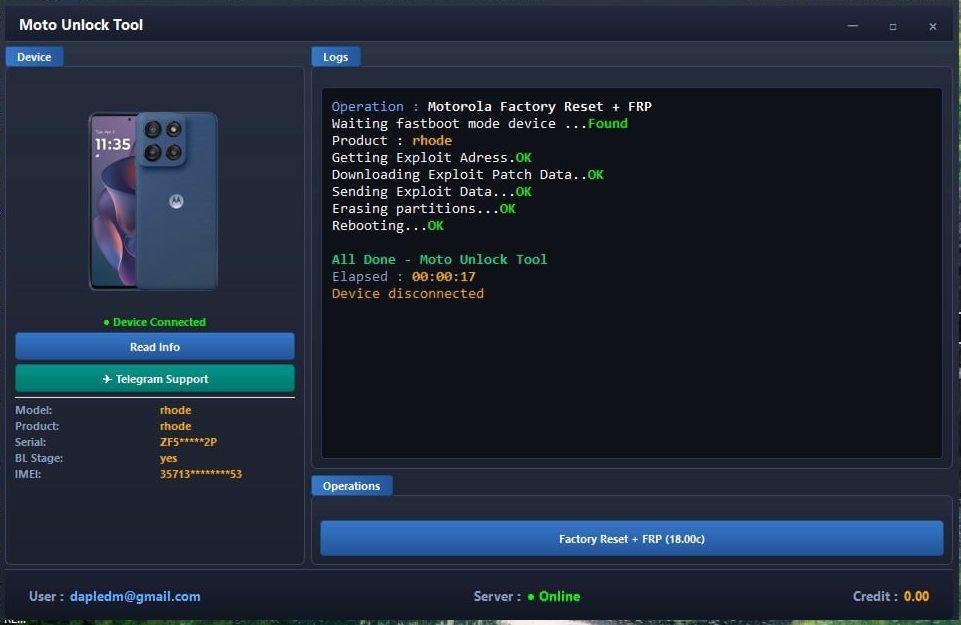Start the Factory Reset + FRP (18.00c) operation

click(x=630, y=538)
